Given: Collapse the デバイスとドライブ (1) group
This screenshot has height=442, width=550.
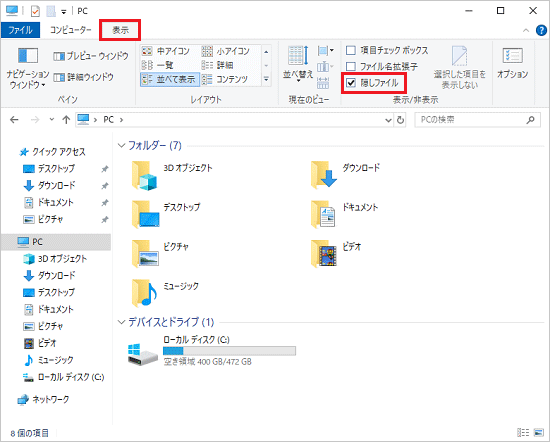Looking at the screenshot, I should [121, 322].
